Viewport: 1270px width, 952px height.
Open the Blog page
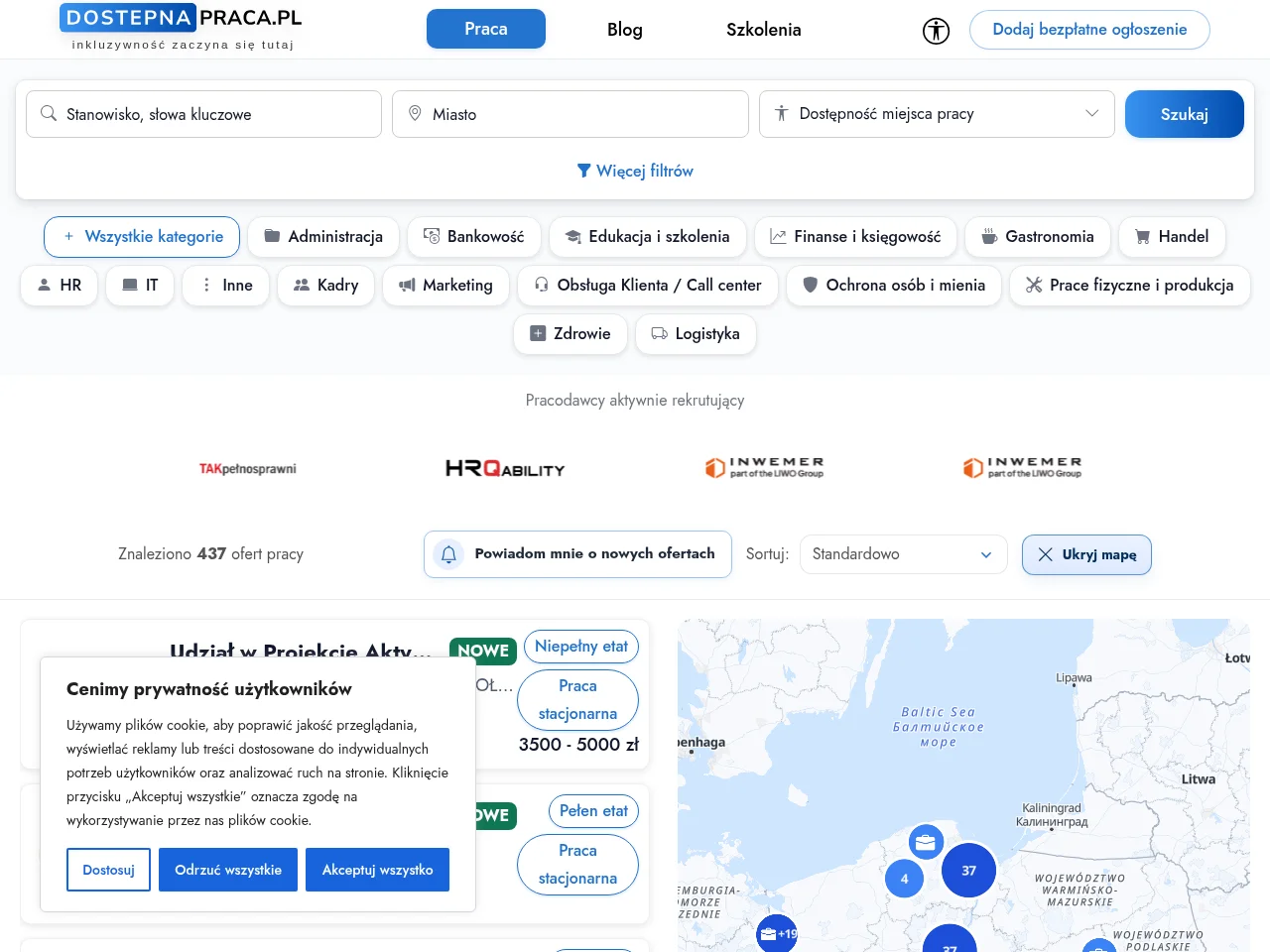click(625, 30)
